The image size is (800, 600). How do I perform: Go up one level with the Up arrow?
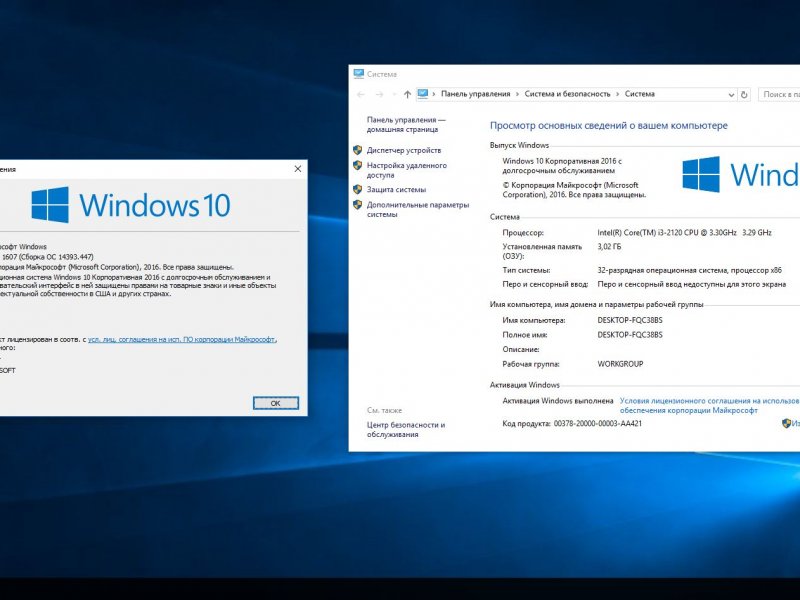407,94
